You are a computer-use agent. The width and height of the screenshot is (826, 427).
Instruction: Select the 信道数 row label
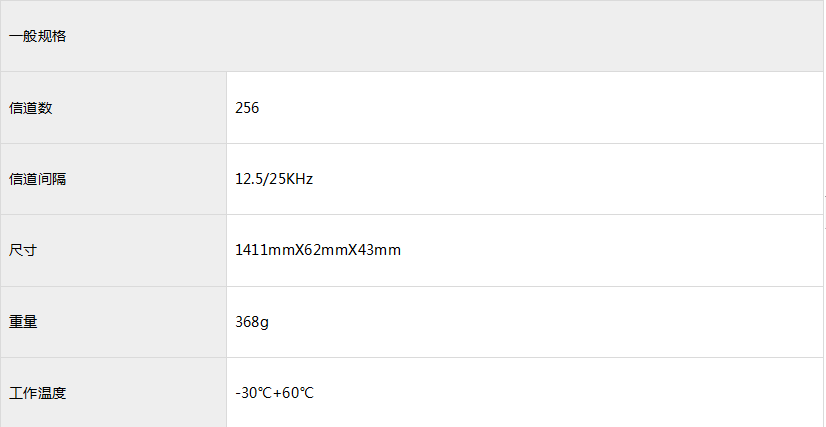point(31,108)
